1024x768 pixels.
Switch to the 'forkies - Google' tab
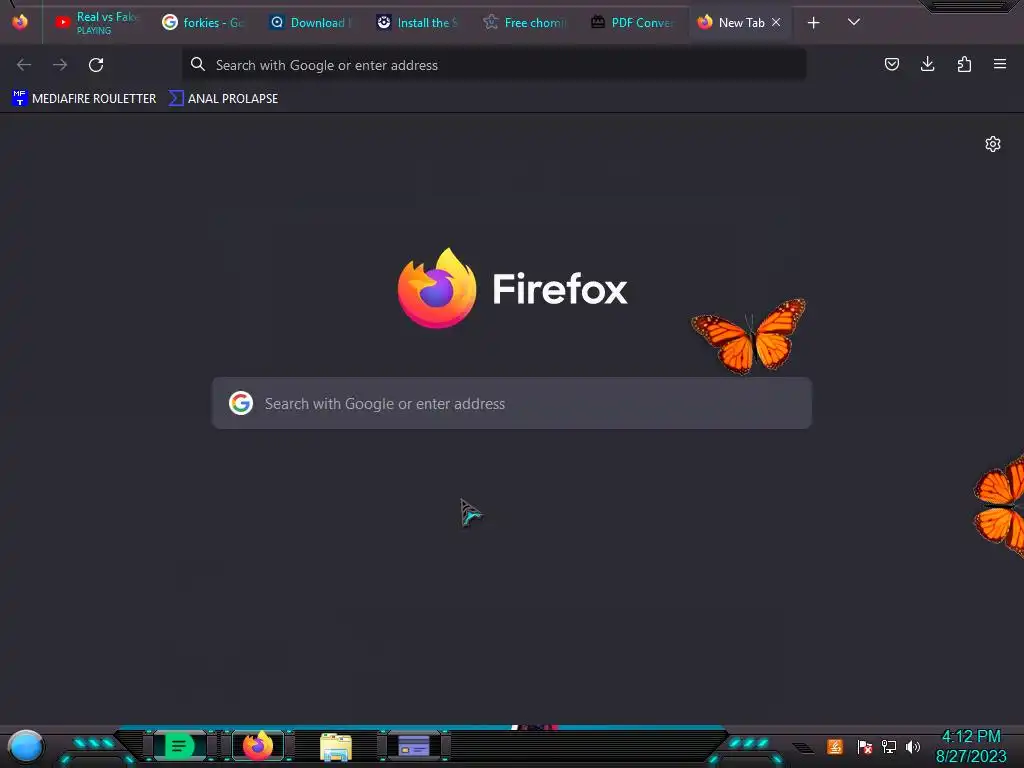[203, 22]
